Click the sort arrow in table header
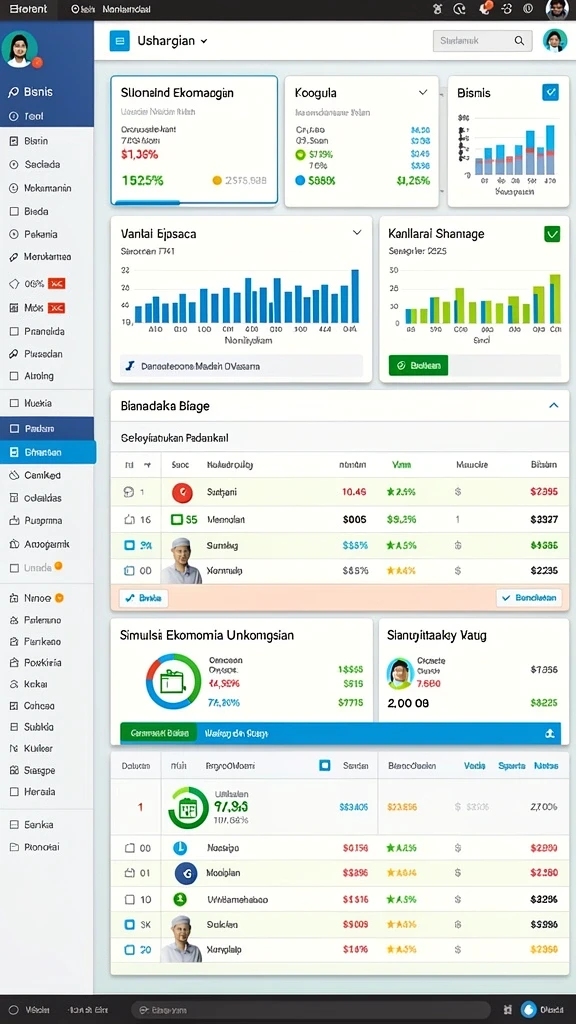The height and width of the screenshot is (1024, 576). [148, 465]
